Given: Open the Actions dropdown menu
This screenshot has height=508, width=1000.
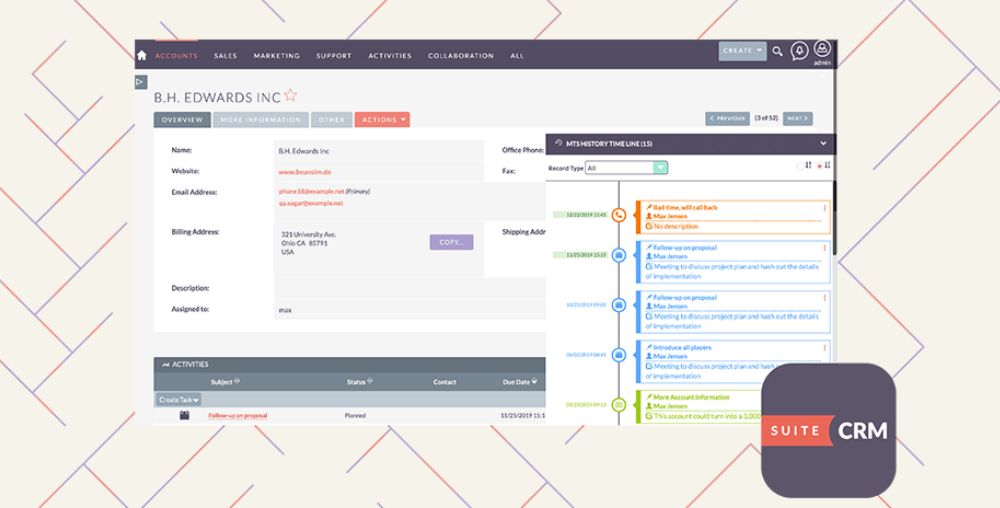Looking at the screenshot, I should (x=382, y=120).
